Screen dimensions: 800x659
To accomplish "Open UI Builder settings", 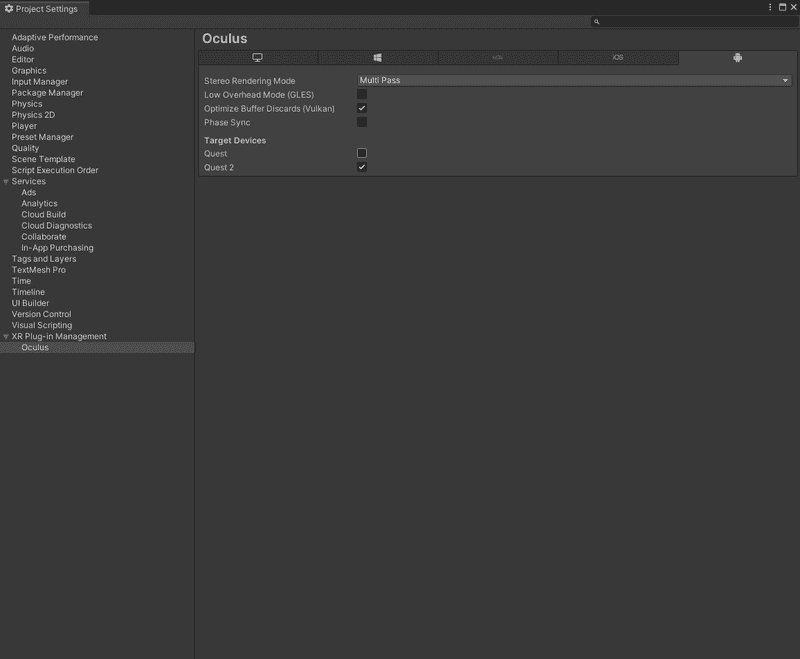I will (x=30, y=303).
